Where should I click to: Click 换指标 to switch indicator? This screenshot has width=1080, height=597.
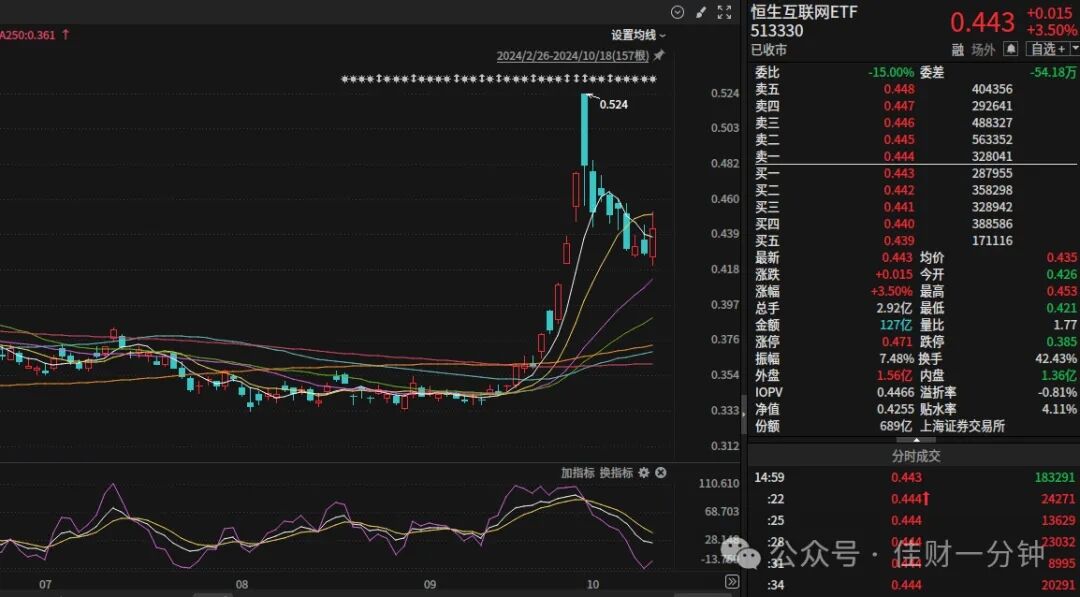click(616, 472)
